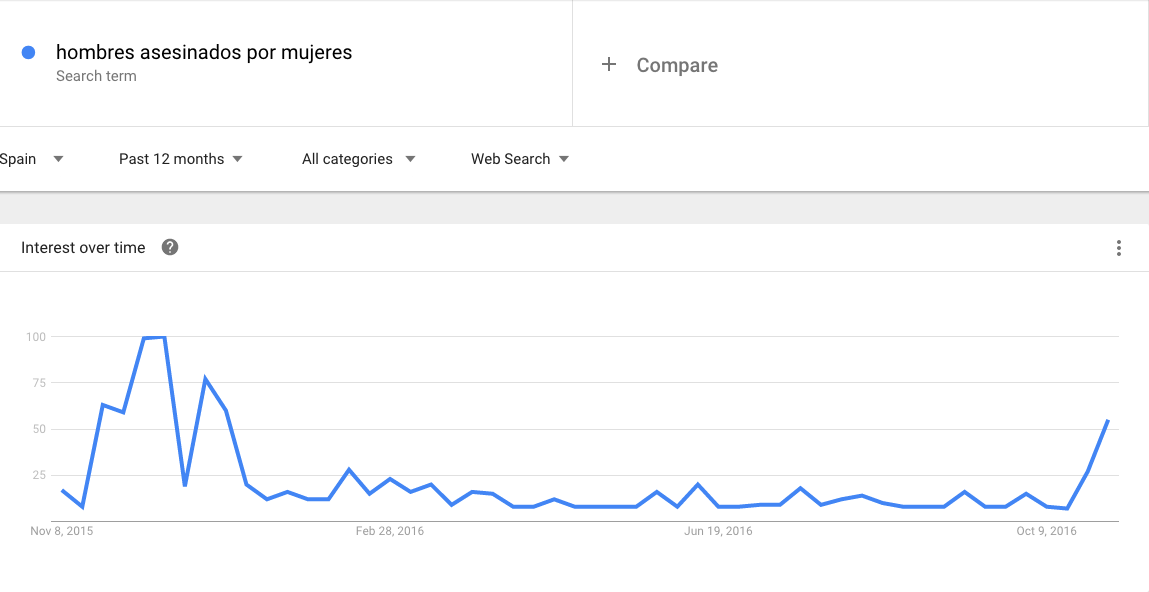
Task: Edit the term 'hombres asesinados por mujeres'
Action: point(204,53)
